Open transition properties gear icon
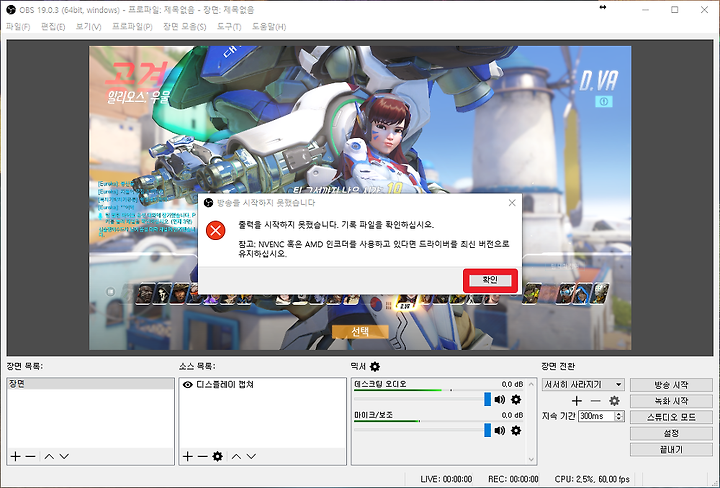This screenshot has width=720, height=488. coord(614,401)
